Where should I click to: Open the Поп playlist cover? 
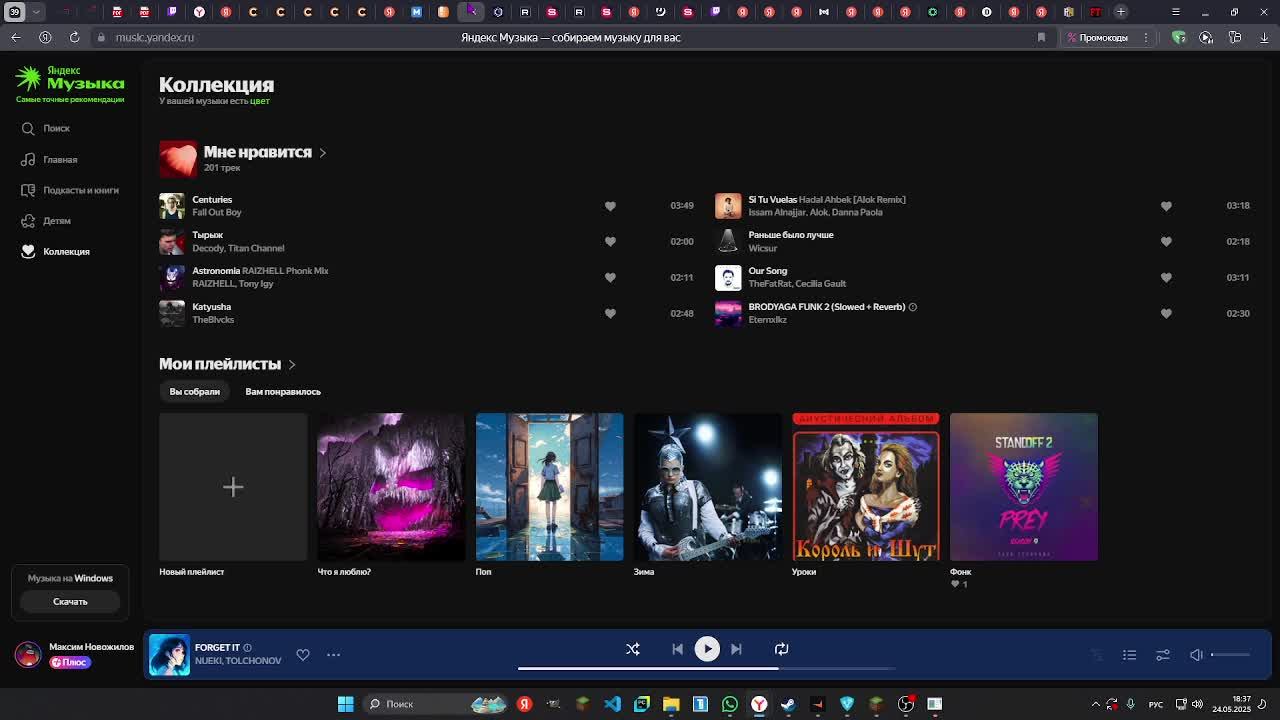click(x=549, y=487)
